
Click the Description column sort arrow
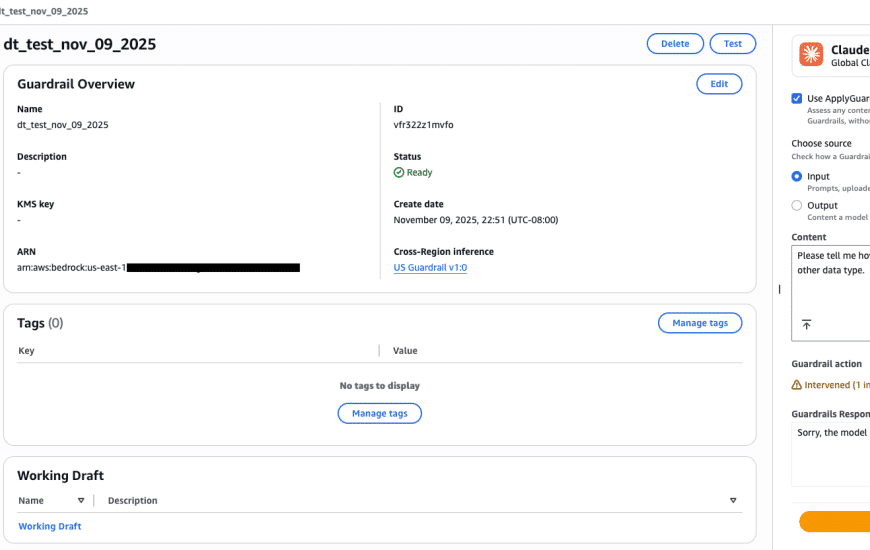click(x=732, y=500)
